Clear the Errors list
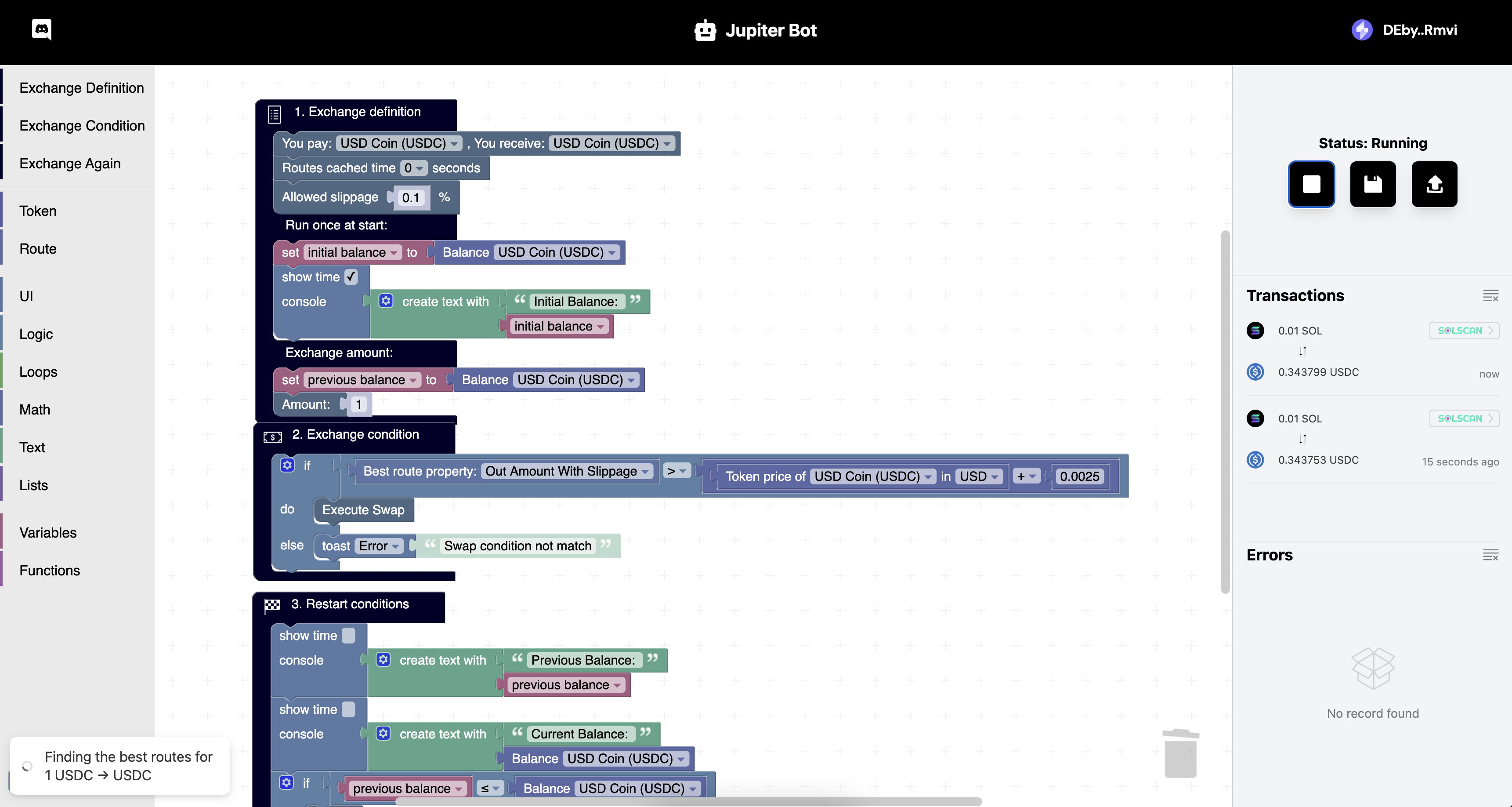This screenshot has height=807, width=1512. (x=1490, y=555)
